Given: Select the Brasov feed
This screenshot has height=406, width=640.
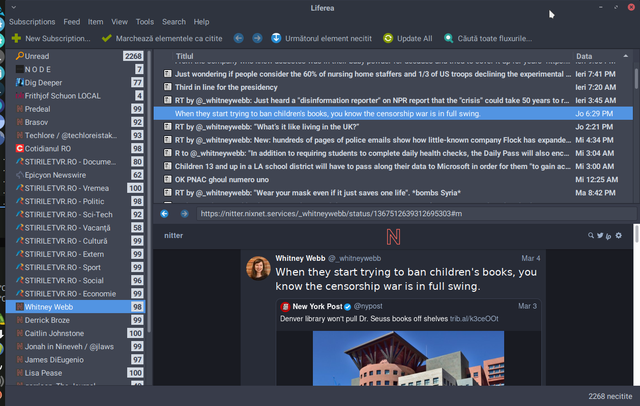Looking at the screenshot, I should pyautogui.click(x=76, y=122).
